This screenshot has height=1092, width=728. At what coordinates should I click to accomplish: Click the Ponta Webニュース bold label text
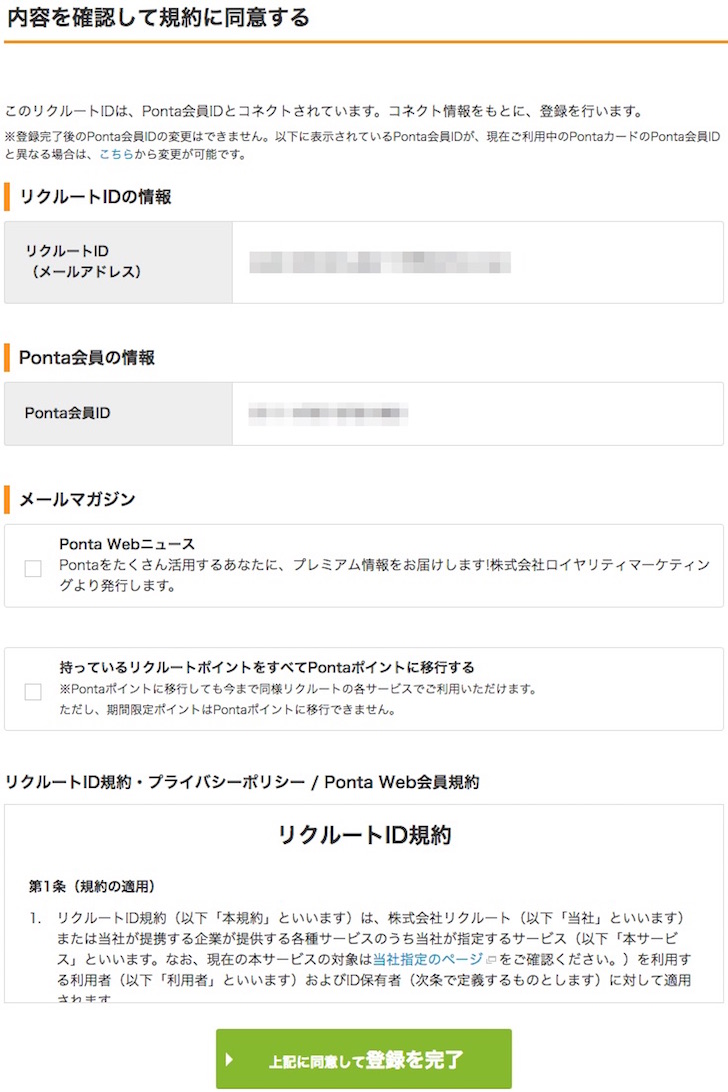[120, 544]
